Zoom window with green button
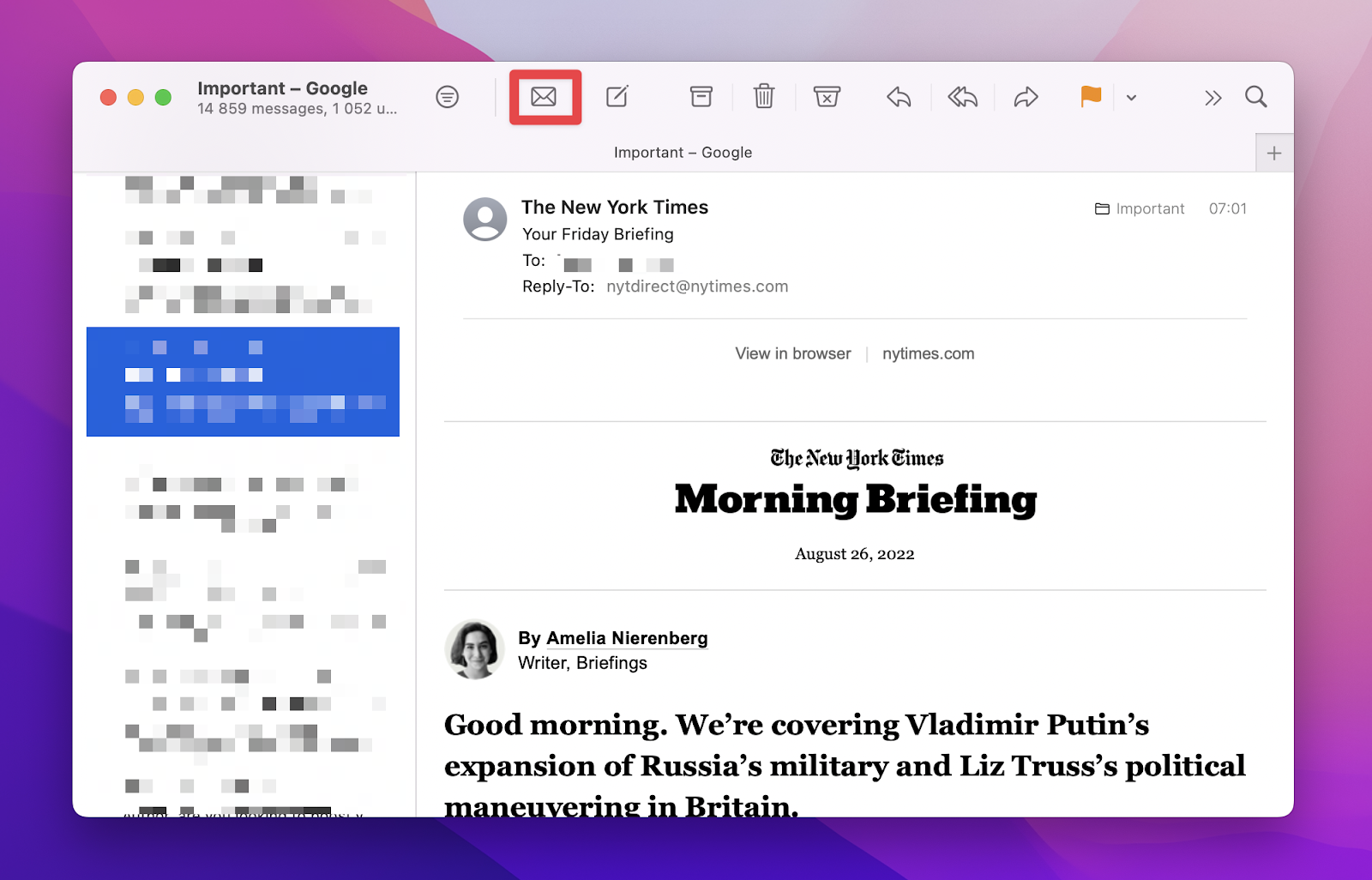Image resolution: width=1372 pixels, height=880 pixels. click(x=163, y=97)
